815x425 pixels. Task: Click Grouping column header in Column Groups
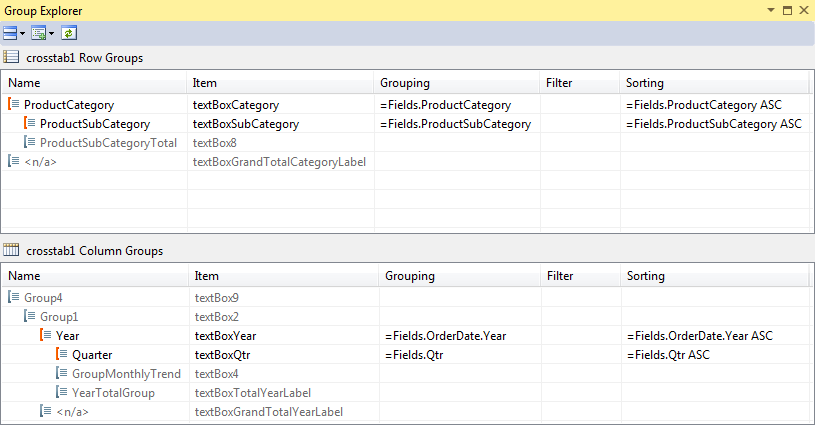(x=460, y=276)
